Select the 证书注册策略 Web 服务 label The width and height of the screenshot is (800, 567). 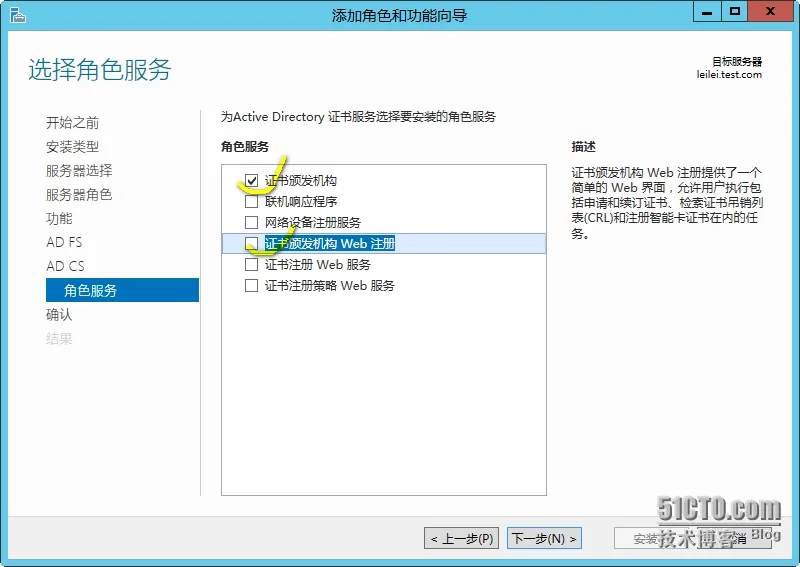330,285
